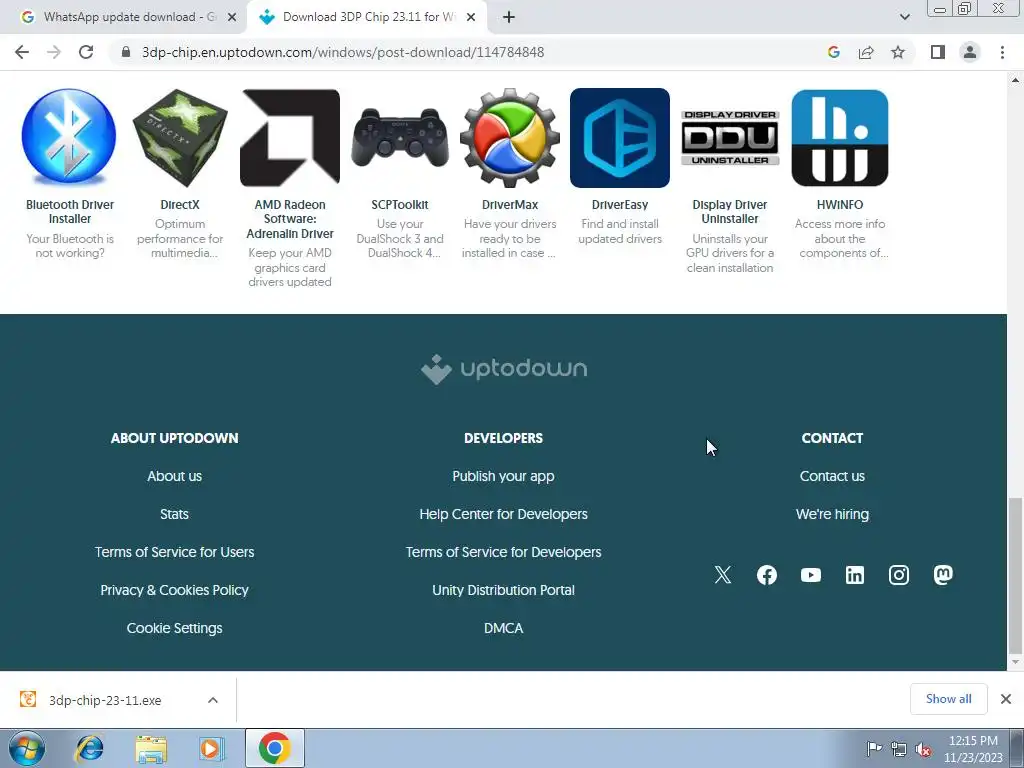Go back to the previous page
Viewport: 1024px width, 768px height.
(22, 52)
